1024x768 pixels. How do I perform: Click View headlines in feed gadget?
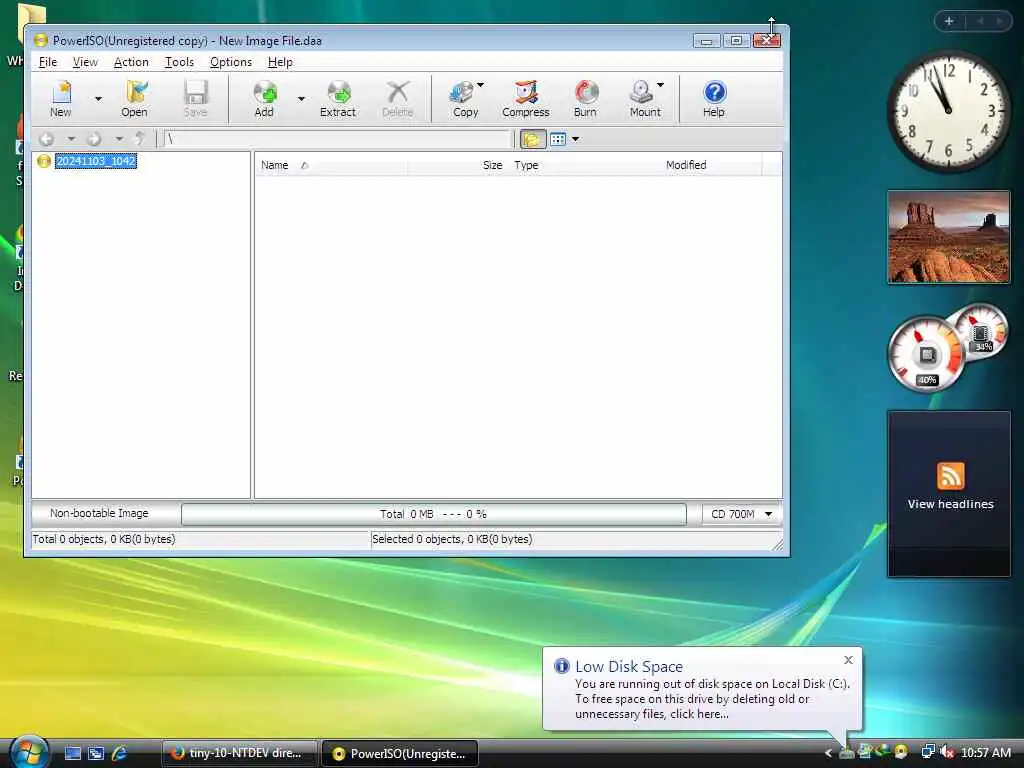(950, 504)
